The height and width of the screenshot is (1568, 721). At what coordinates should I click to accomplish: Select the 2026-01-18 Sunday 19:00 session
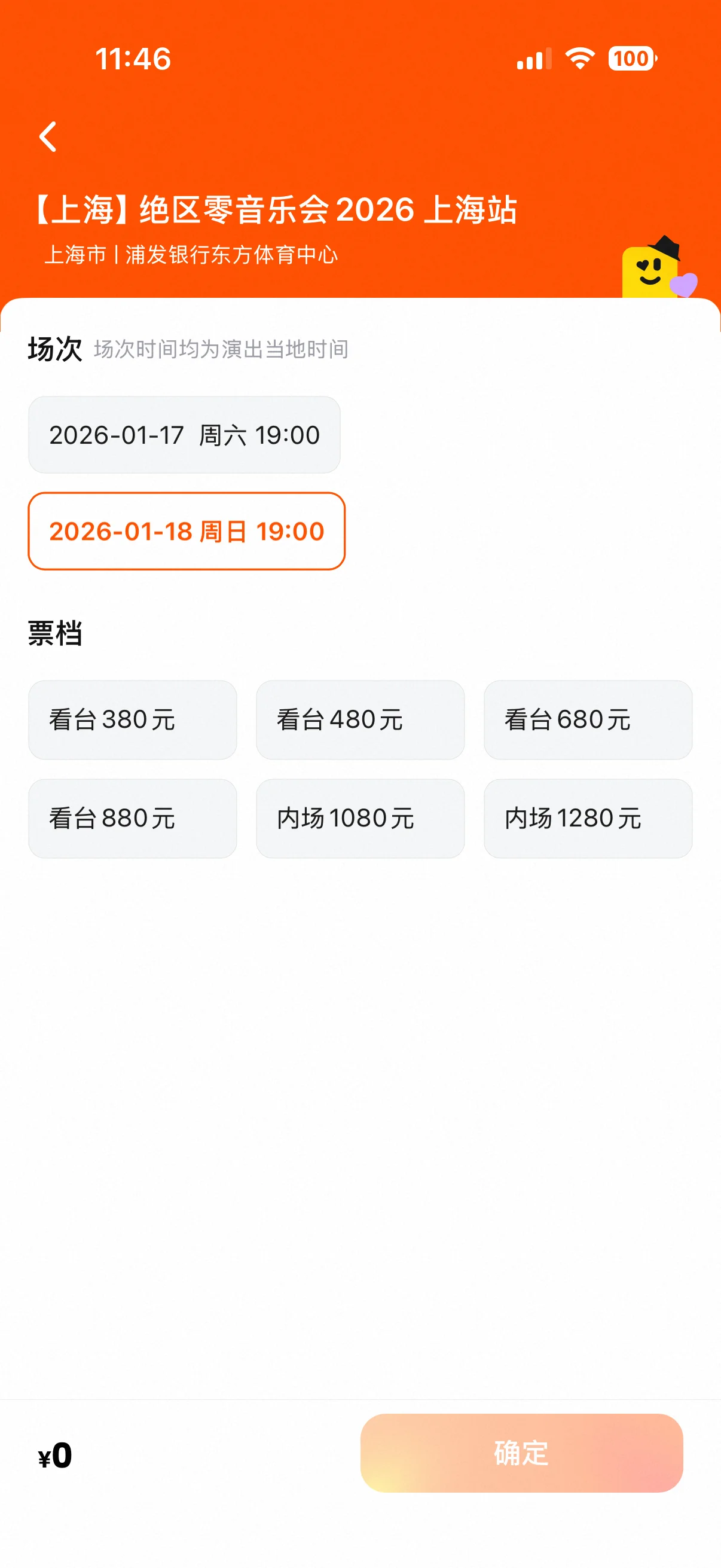point(186,531)
